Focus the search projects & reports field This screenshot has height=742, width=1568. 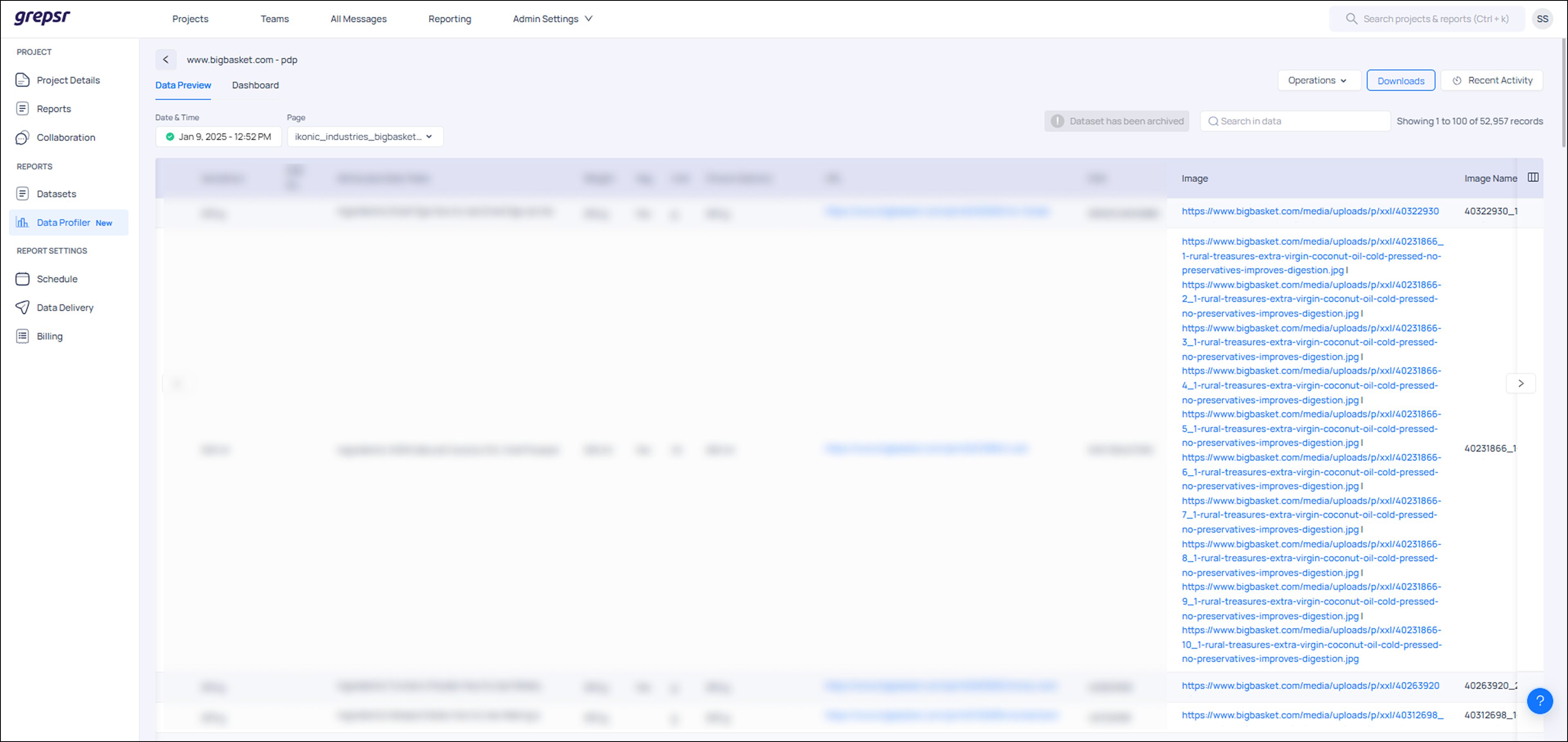[x=1427, y=19]
